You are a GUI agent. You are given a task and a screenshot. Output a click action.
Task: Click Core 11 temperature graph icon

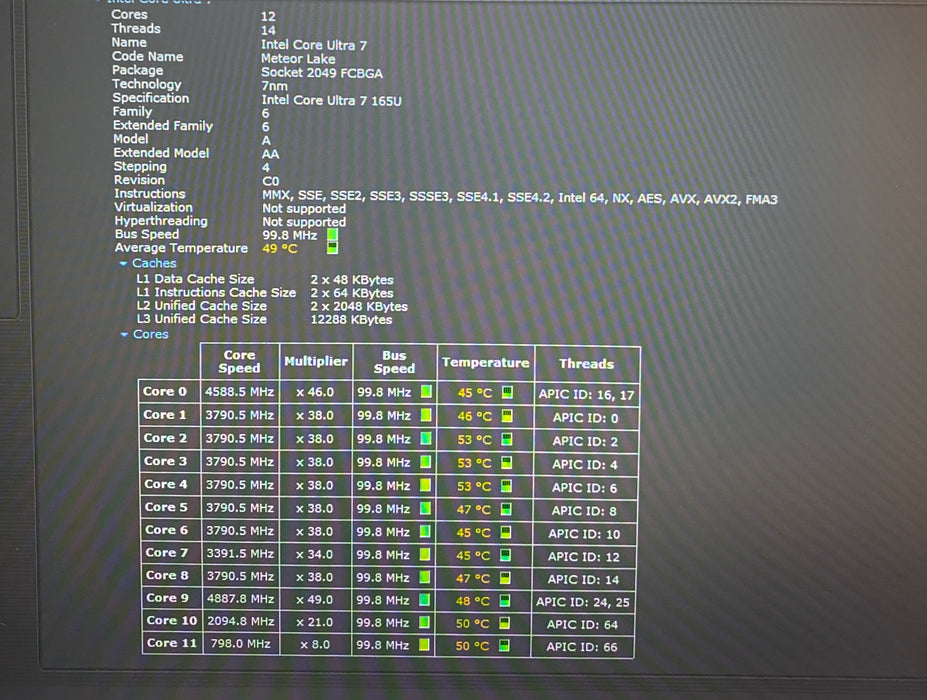click(504, 646)
